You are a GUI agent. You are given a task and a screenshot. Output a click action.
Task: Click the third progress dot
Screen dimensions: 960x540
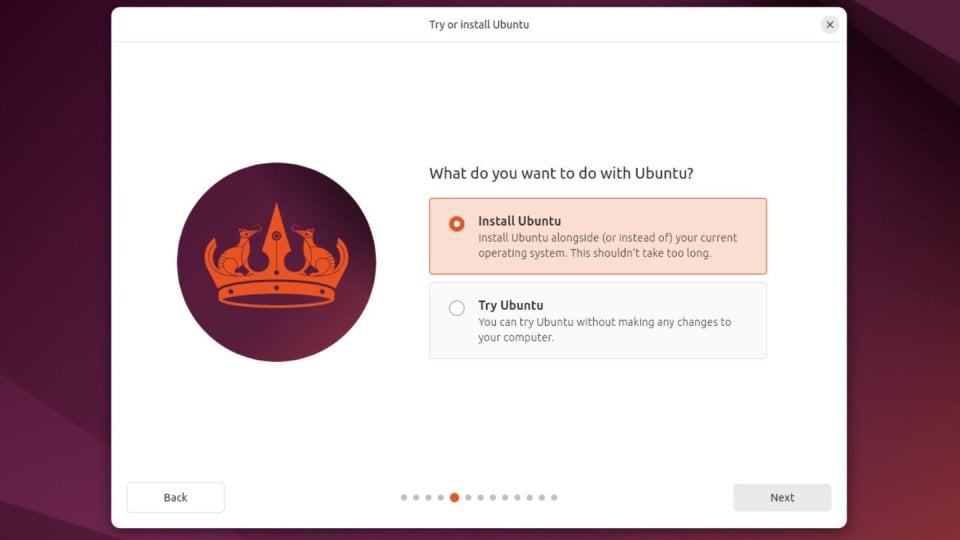click(429, 497)
